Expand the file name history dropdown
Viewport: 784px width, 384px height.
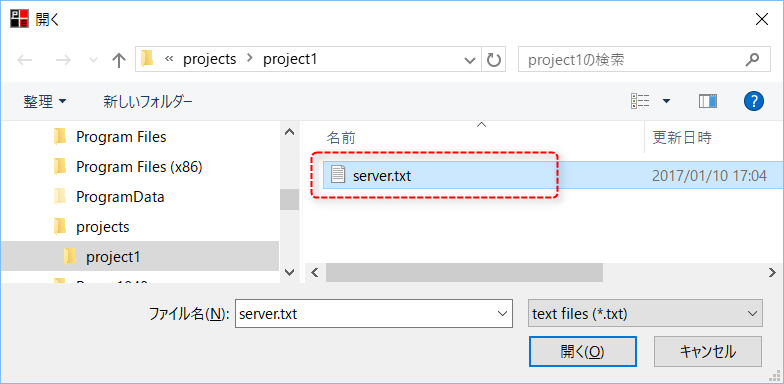coord(502,314)
